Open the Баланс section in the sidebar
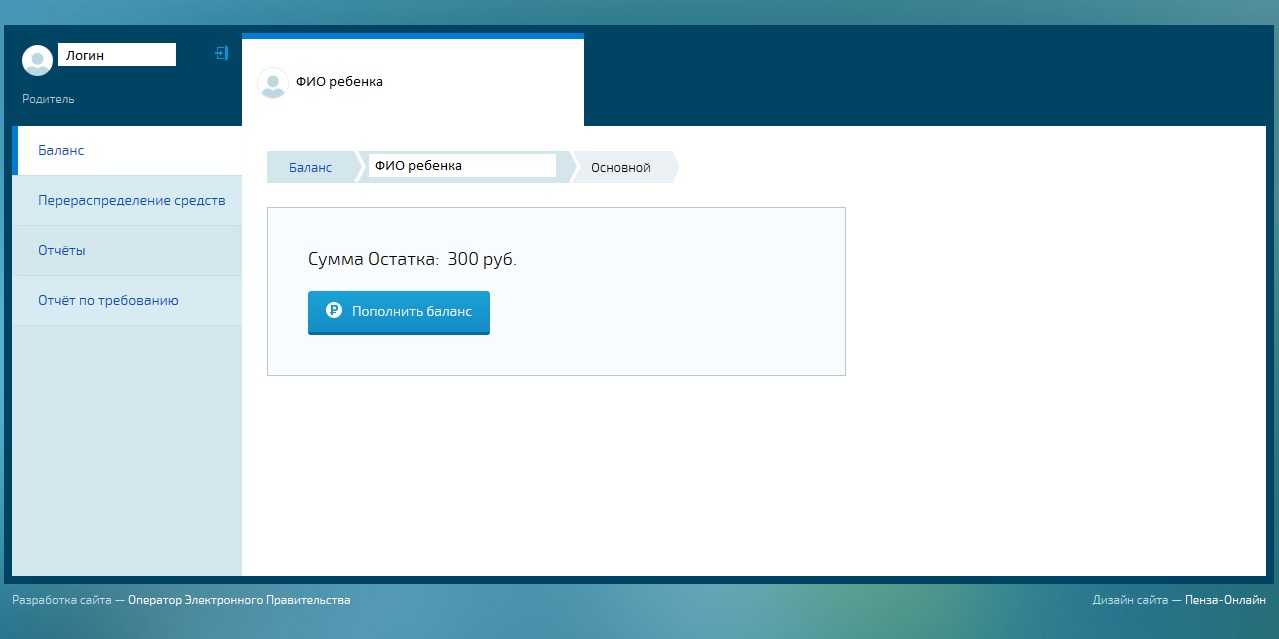The image size is (1279, 639). (x=61, y=150)
